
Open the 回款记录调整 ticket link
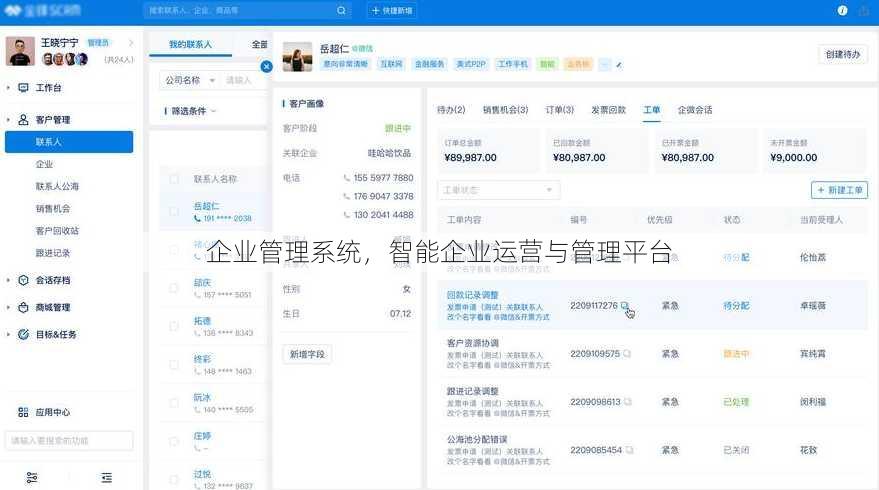[472, 295]
